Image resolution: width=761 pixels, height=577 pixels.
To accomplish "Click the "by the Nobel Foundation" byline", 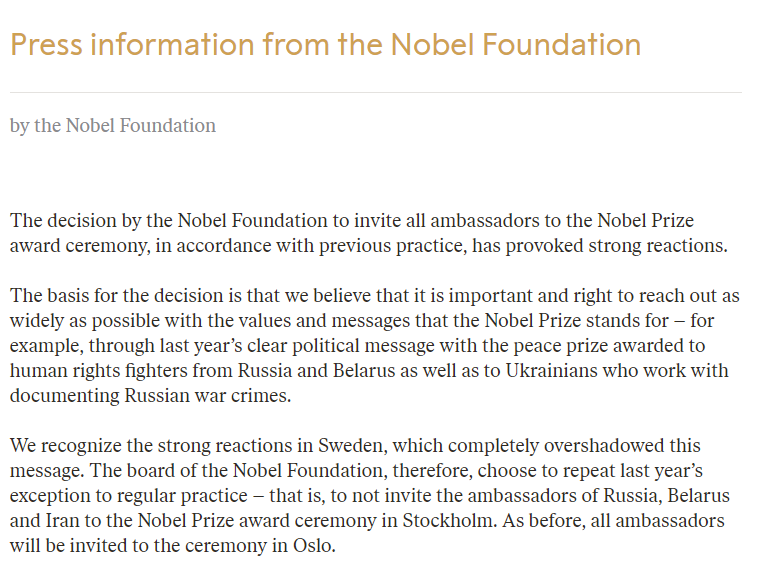I will tap(113, 126).
